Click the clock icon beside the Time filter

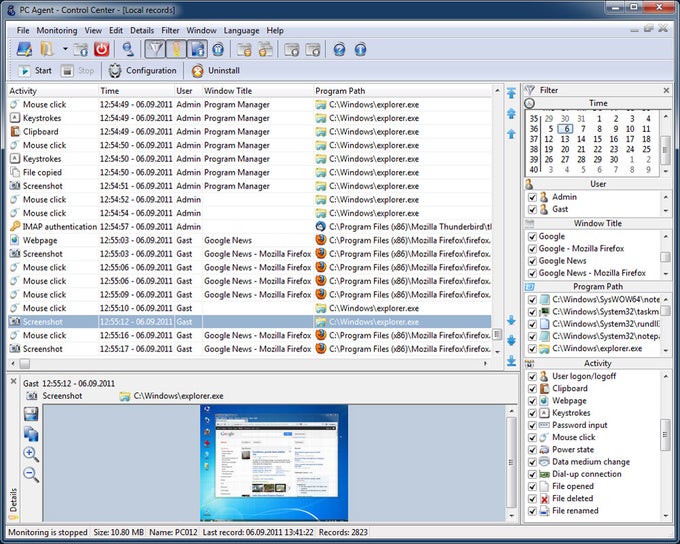pyautogui.click(x=530, y=104)
